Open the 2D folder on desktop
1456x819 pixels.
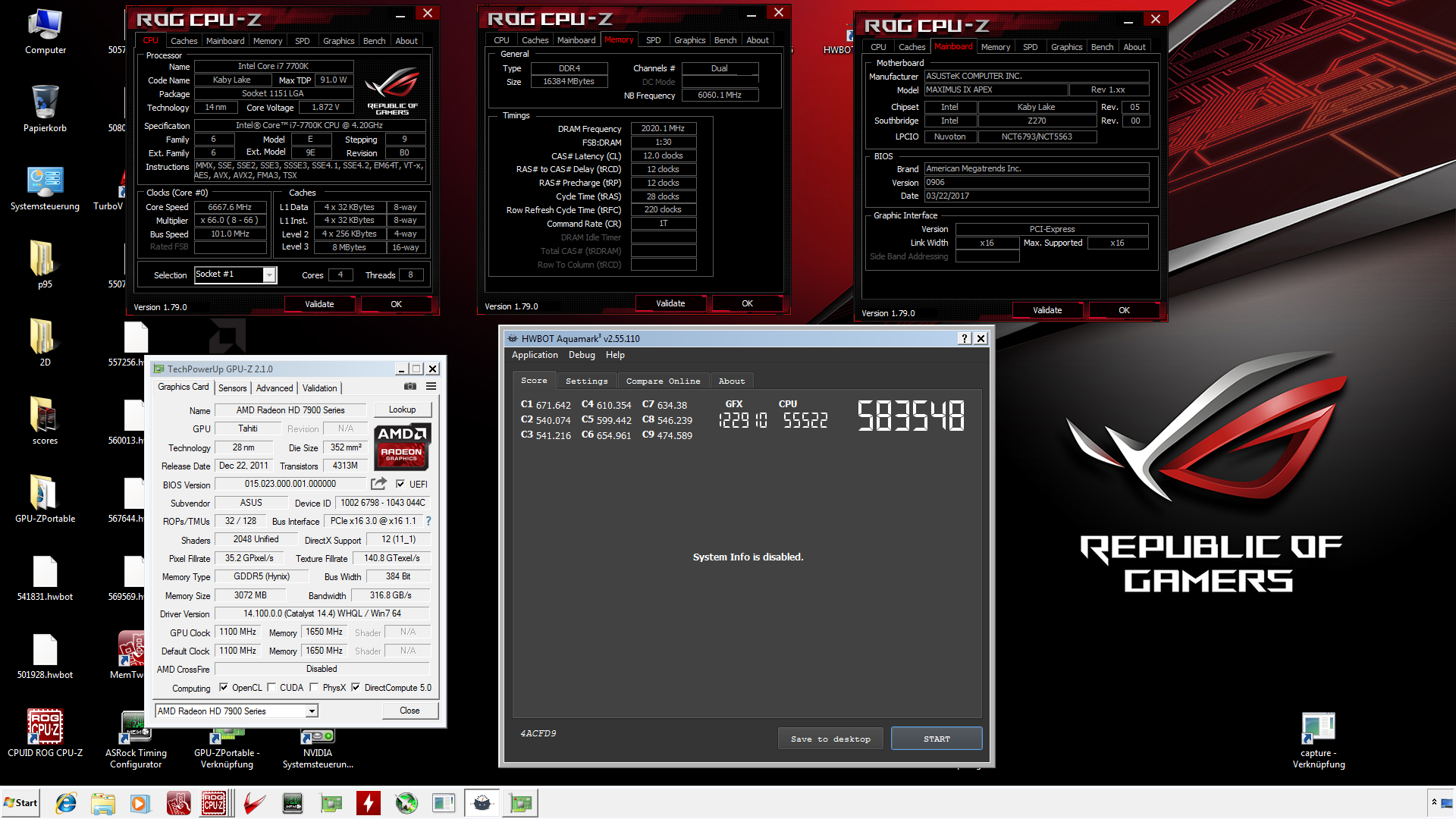45,342
